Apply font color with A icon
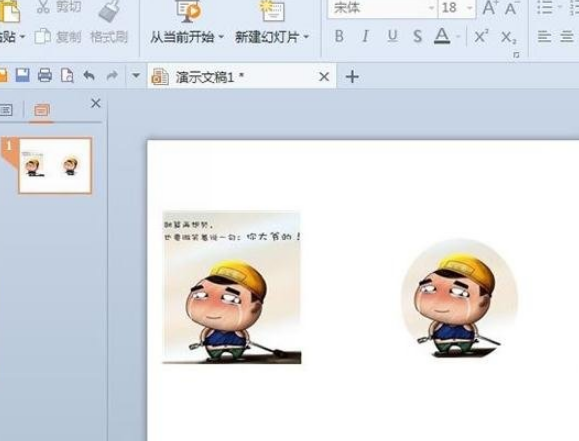 coord(442,36)
